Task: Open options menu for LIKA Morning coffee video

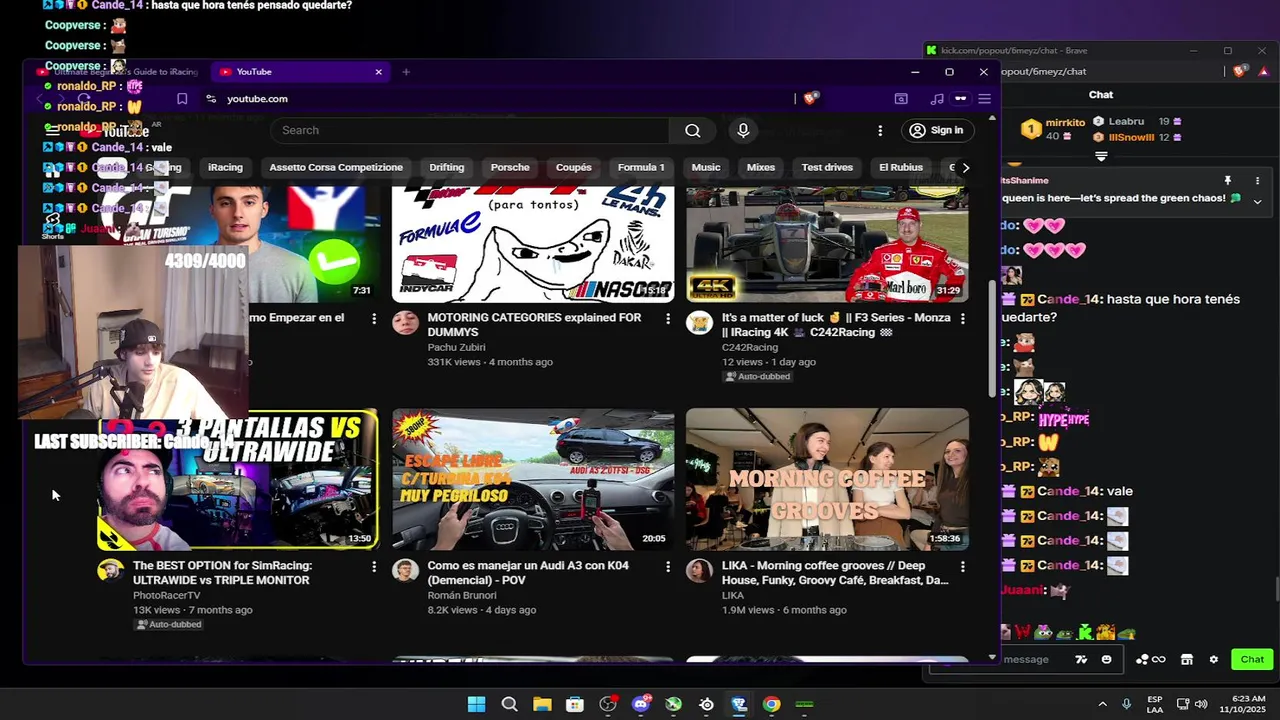Action: click(x=962, y=566)
